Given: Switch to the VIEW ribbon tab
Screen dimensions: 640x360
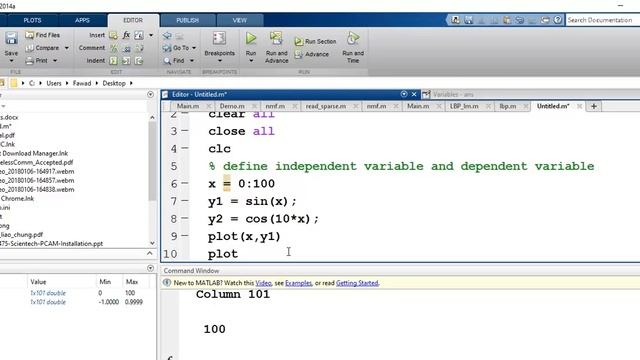Looking at the screenshot, I should click(x=240, y=20).
